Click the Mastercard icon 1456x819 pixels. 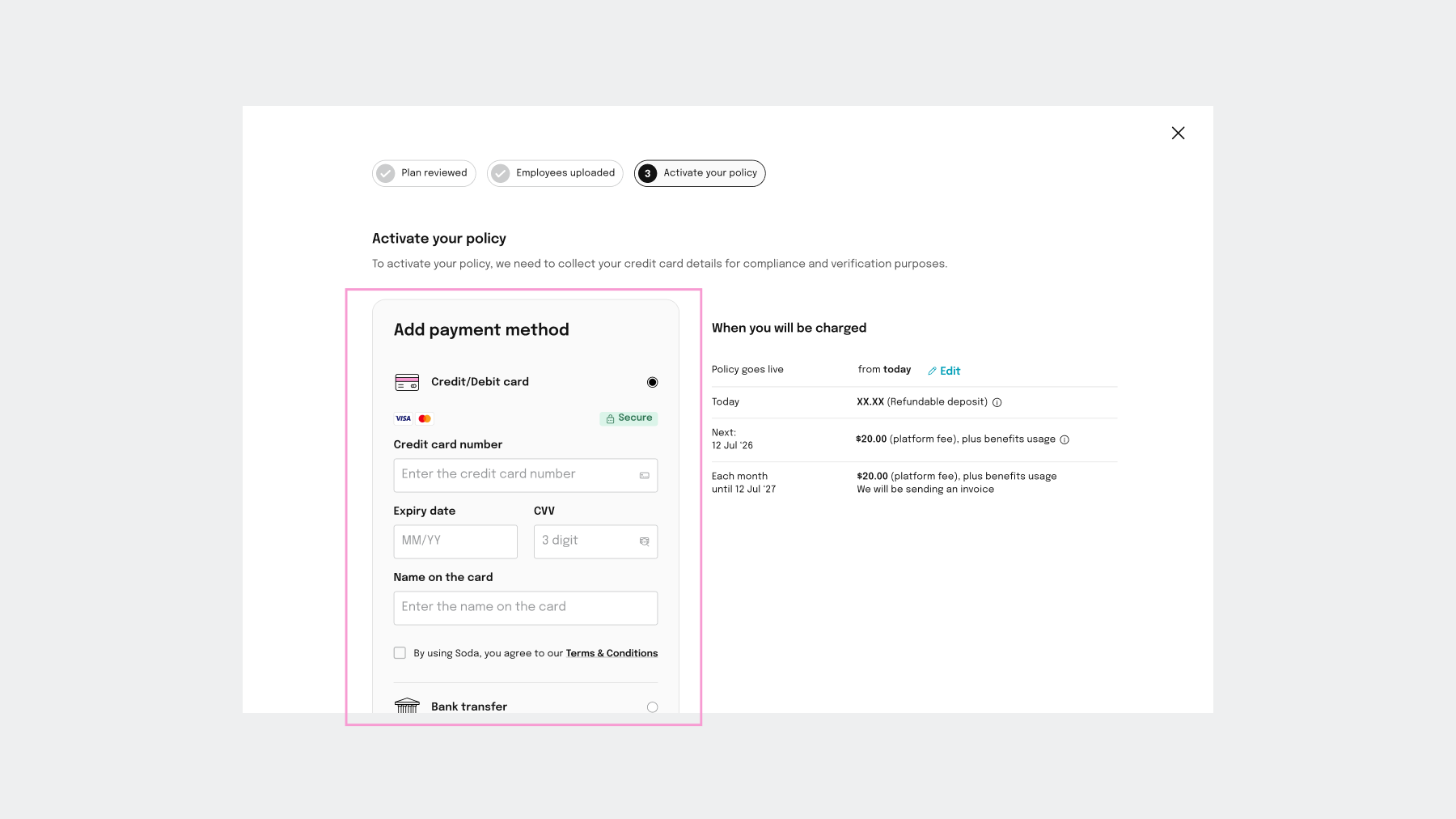tap(425, 418)
